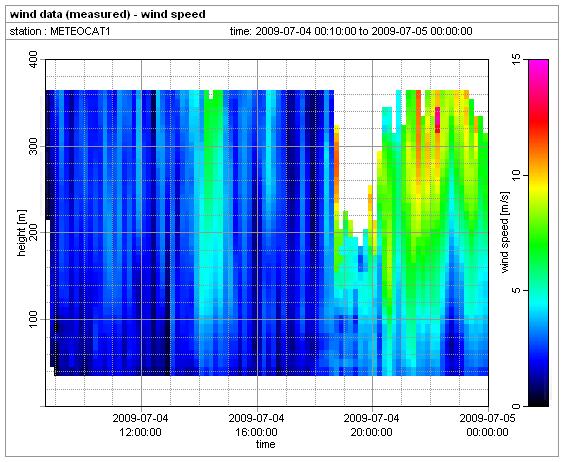Click the 200 tick on the height axis
The width and height of the screenshot is (564, 462).
tap(33, 232)
